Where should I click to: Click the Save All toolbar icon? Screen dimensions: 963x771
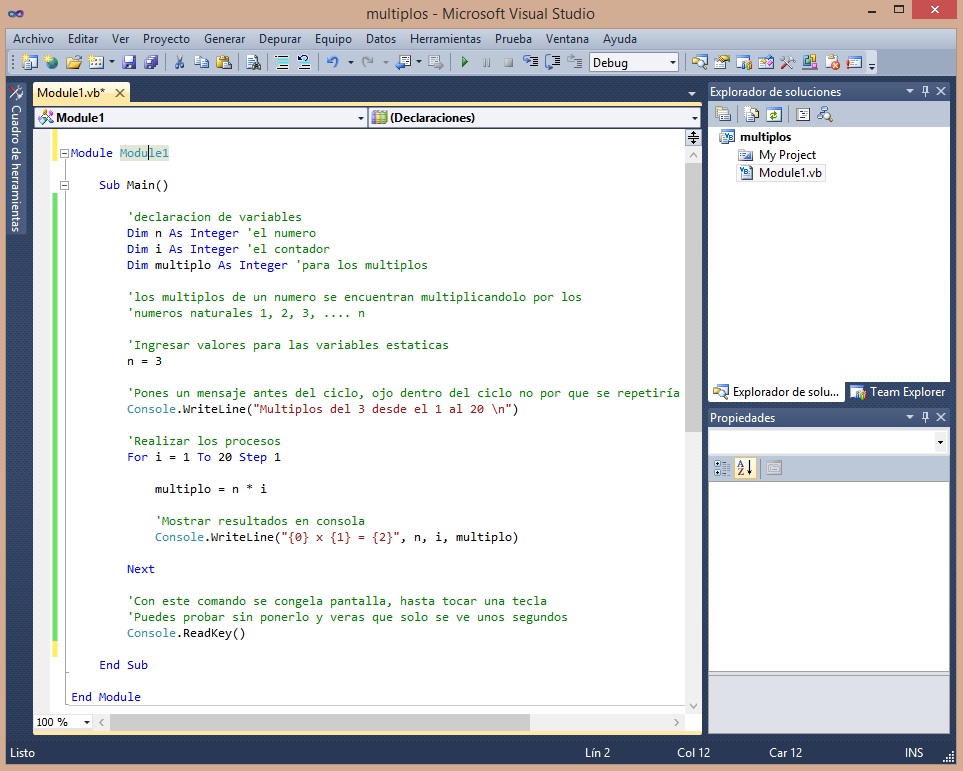pyautogui.click(x=152, y=62)
